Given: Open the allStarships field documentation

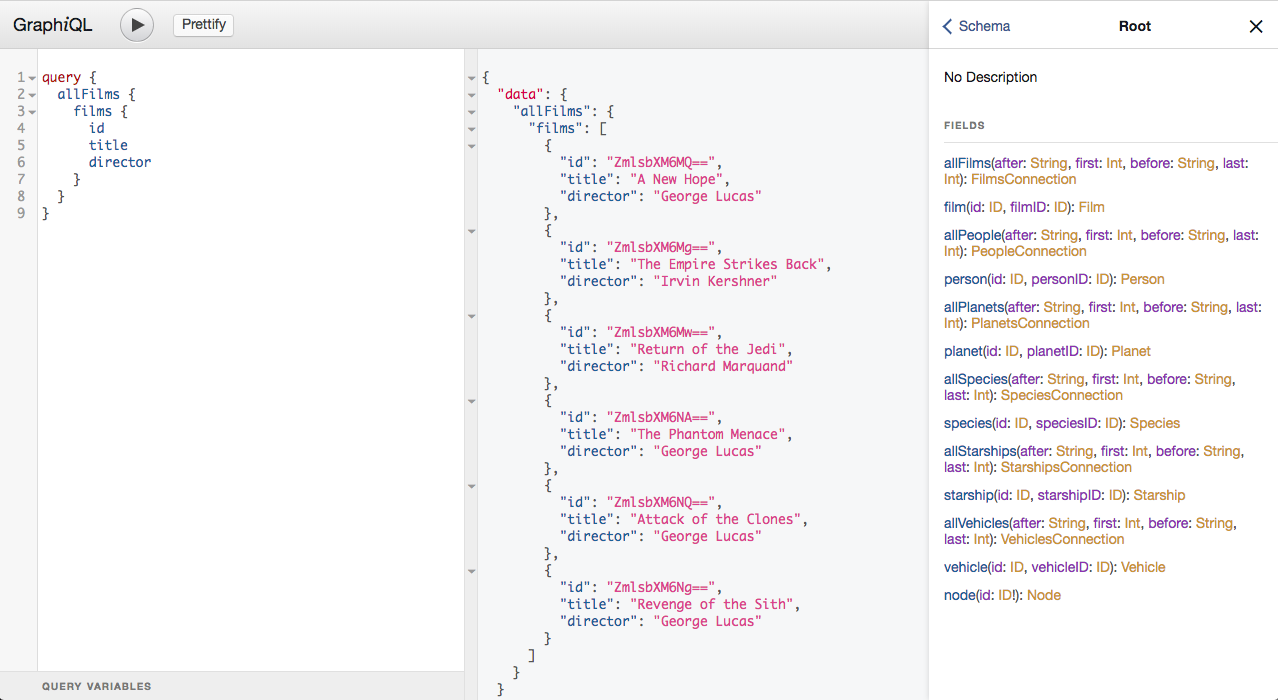Looking at the screenshot, I should (980, 451).
